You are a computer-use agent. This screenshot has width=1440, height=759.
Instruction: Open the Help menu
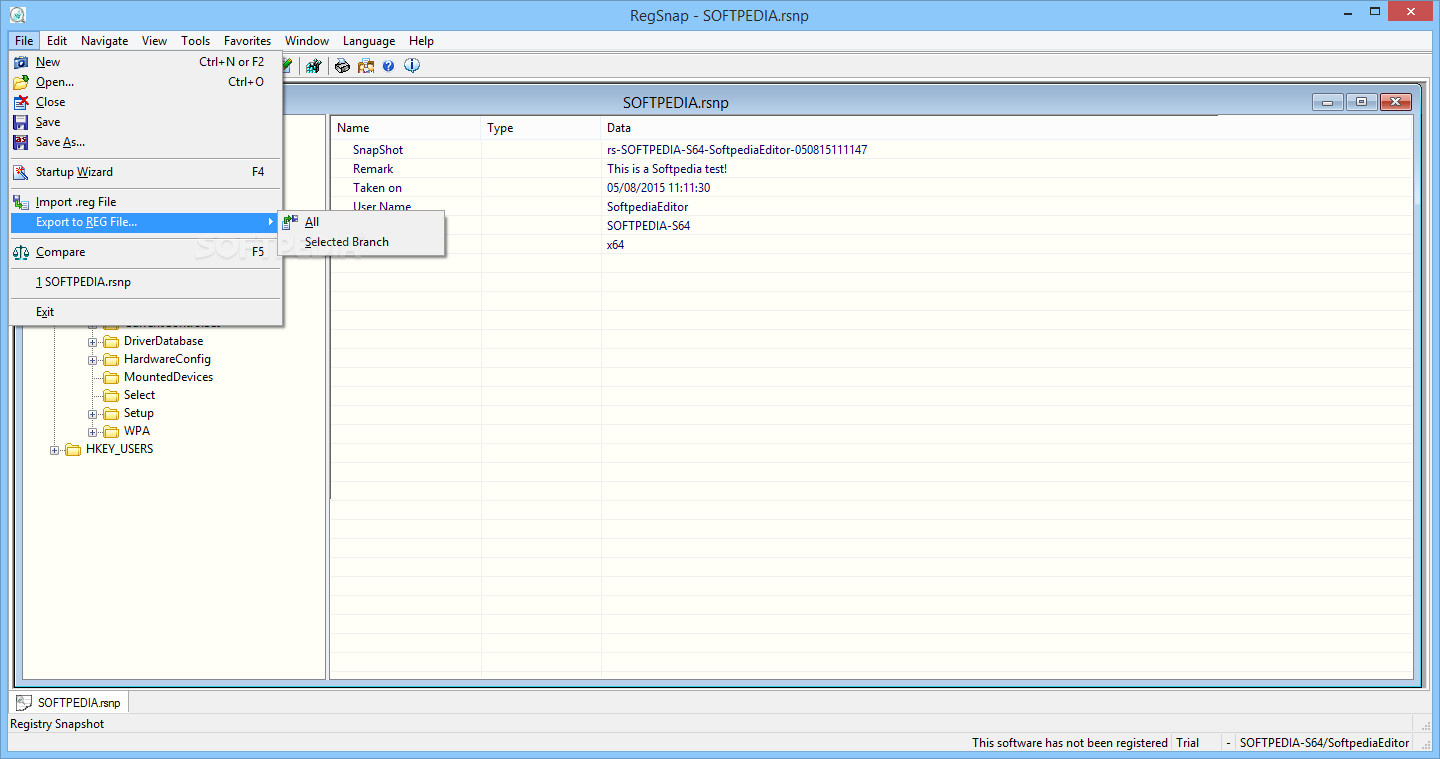pyautogui.click(x=421, y=41)
